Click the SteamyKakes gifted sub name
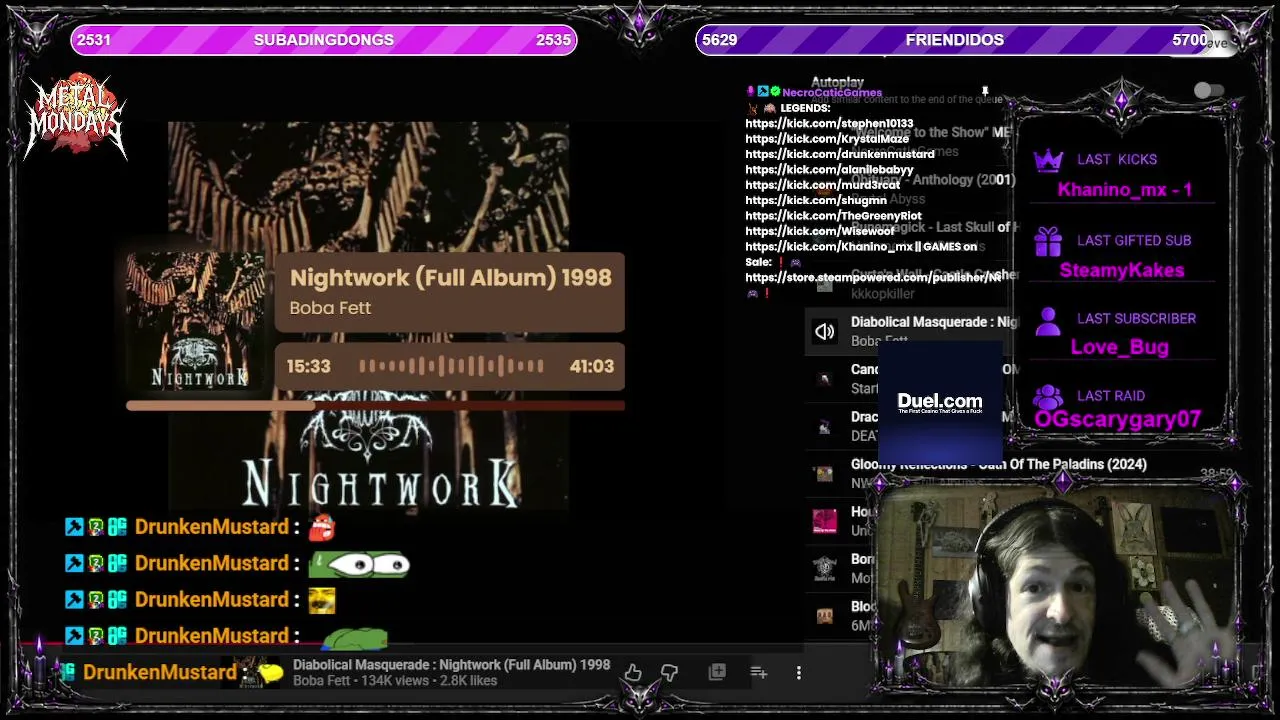 1122,270
